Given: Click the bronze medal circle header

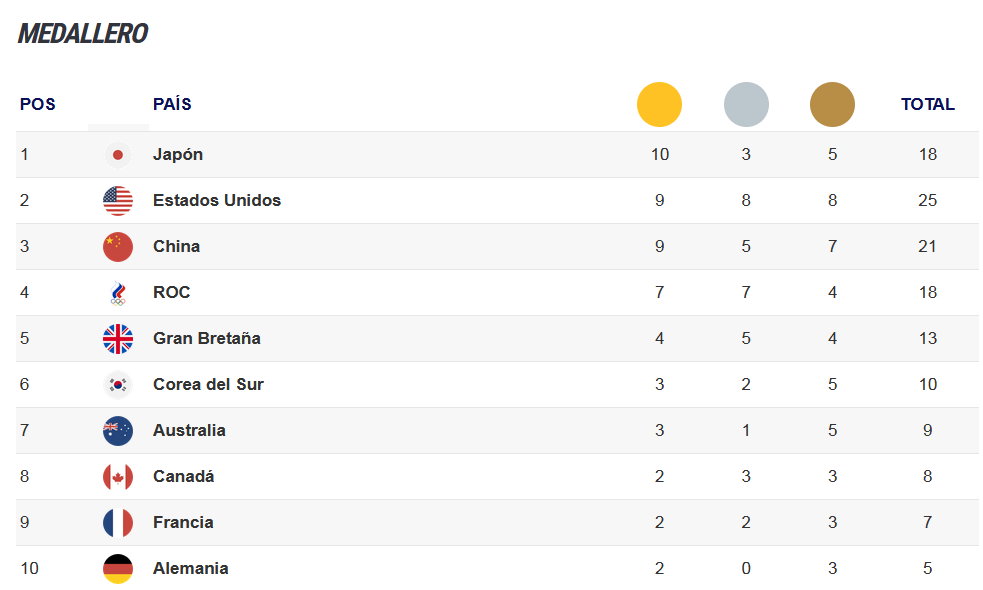Looking at the screenshot, I should 833,104.
